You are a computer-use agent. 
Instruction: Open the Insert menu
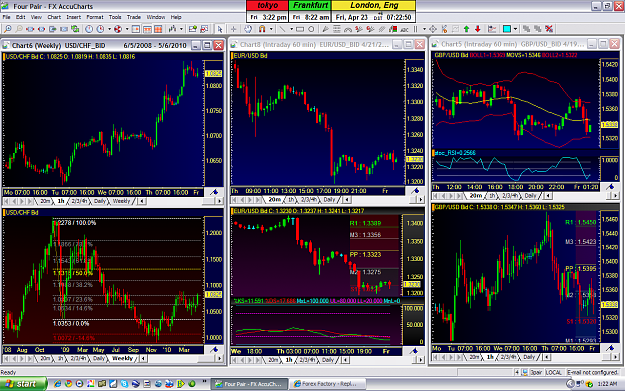(73, 17)
